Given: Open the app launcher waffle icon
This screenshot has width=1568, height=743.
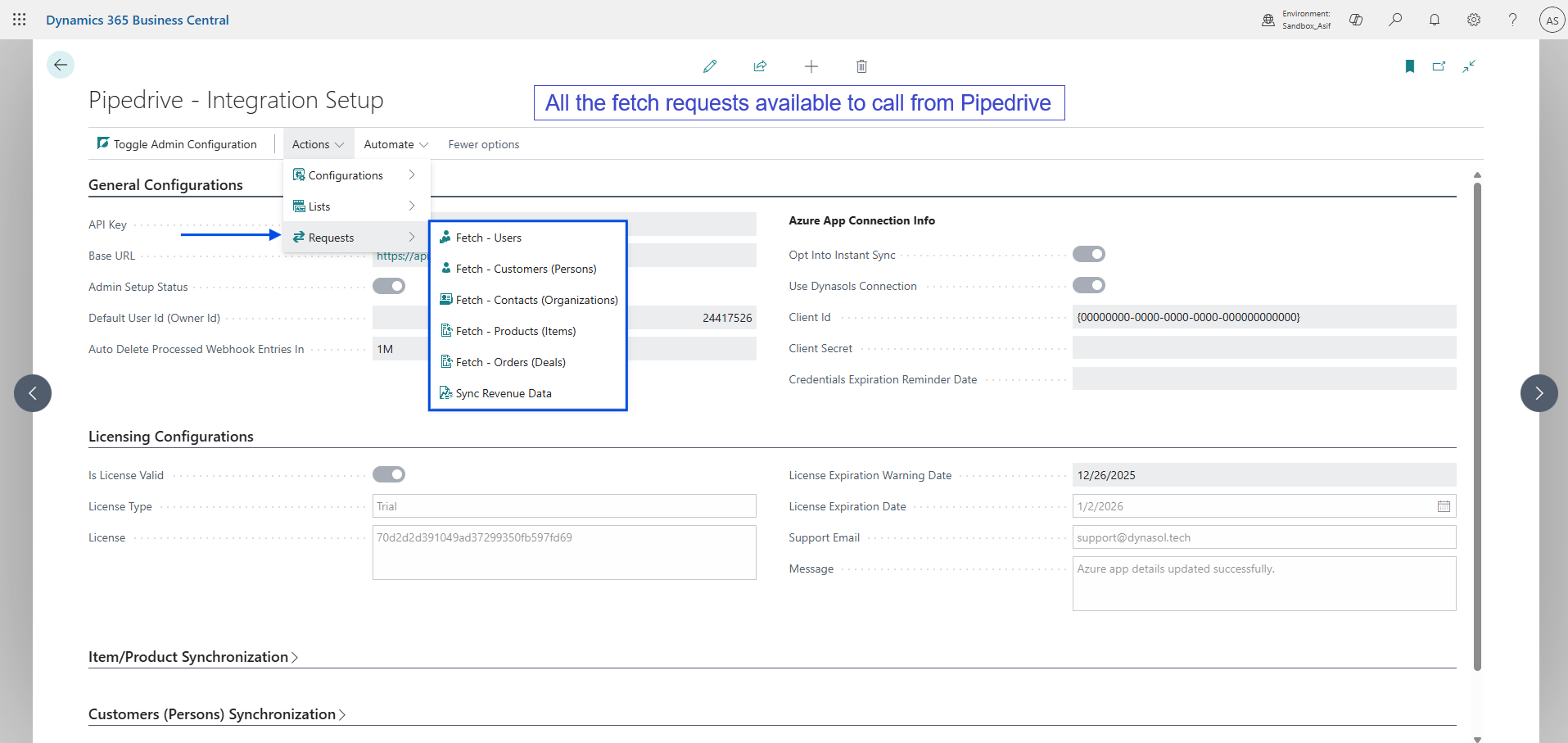Looking at the screenshot, I should (20, 20).
